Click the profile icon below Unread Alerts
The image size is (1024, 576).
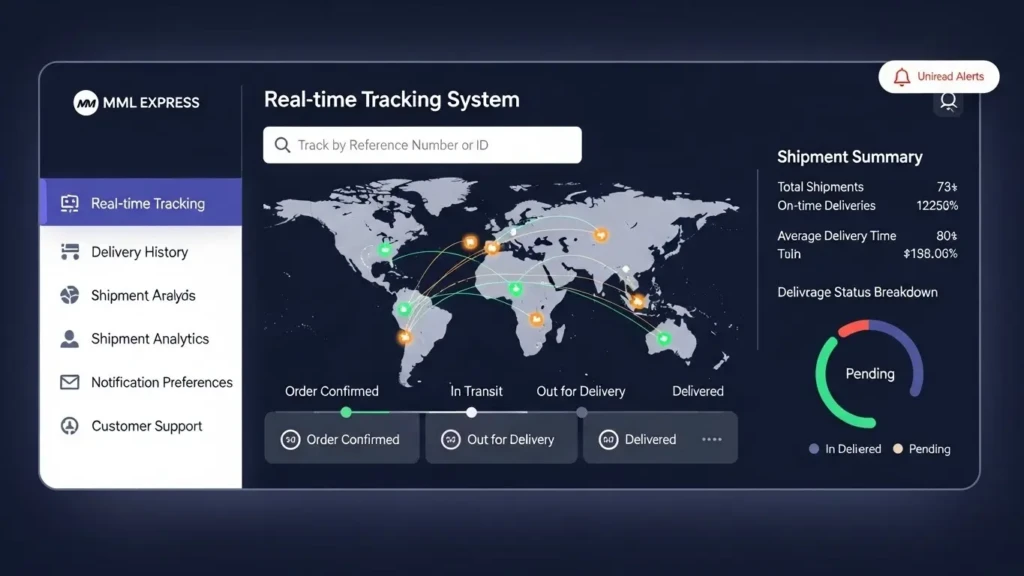click(x=948, y=102)
